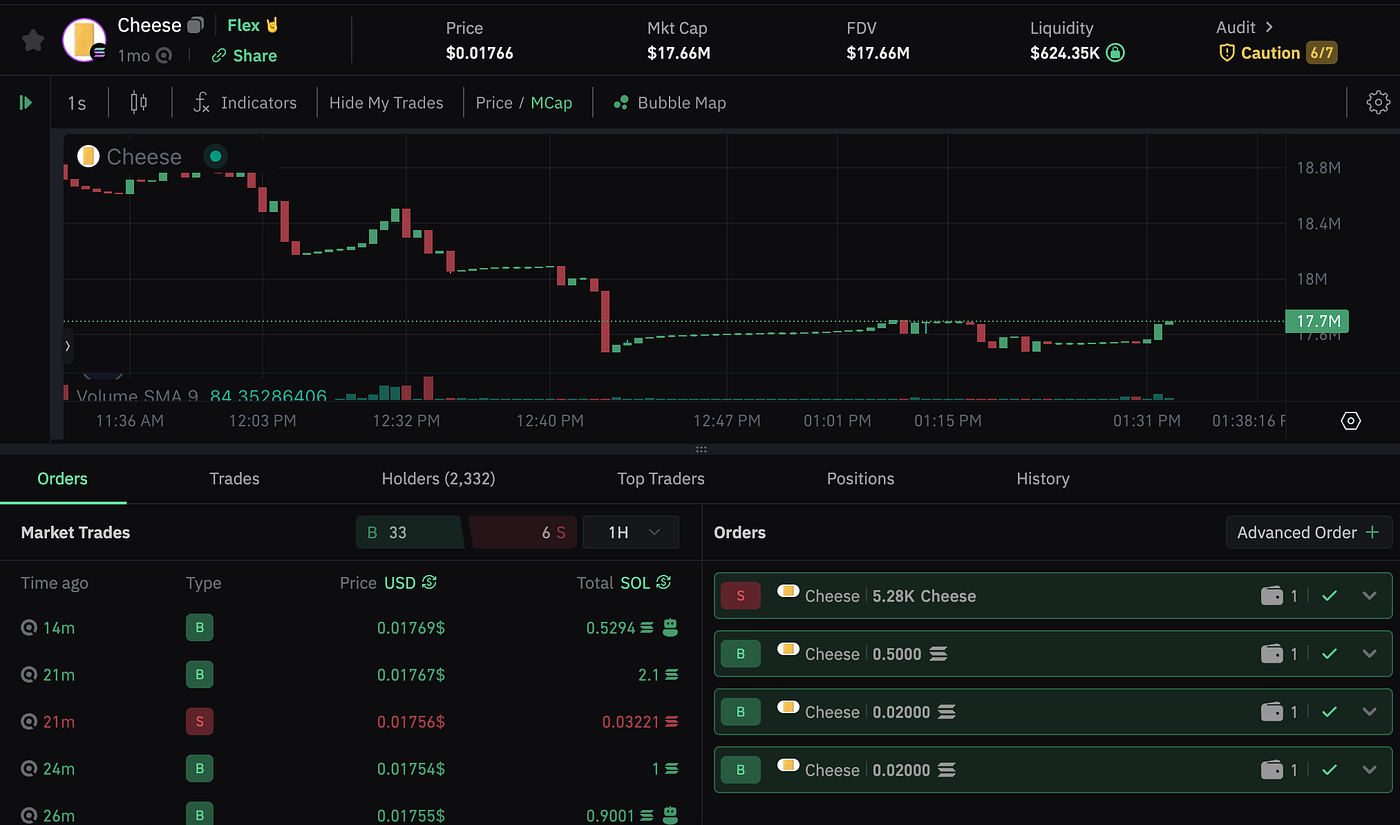Expand the chart side panel arrow
This screenshot has height=825, width=1400.
[67, 346]
